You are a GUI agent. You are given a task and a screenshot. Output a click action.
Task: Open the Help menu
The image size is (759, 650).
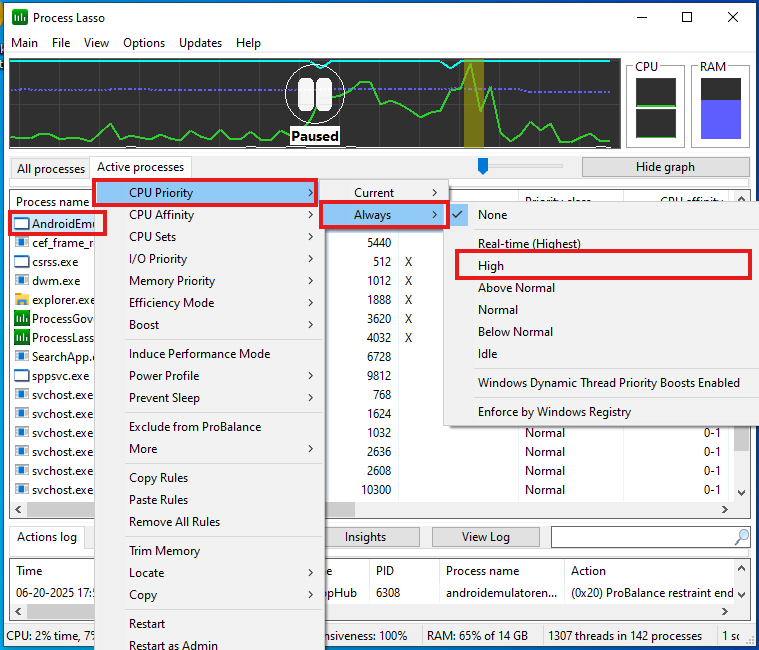248,43
